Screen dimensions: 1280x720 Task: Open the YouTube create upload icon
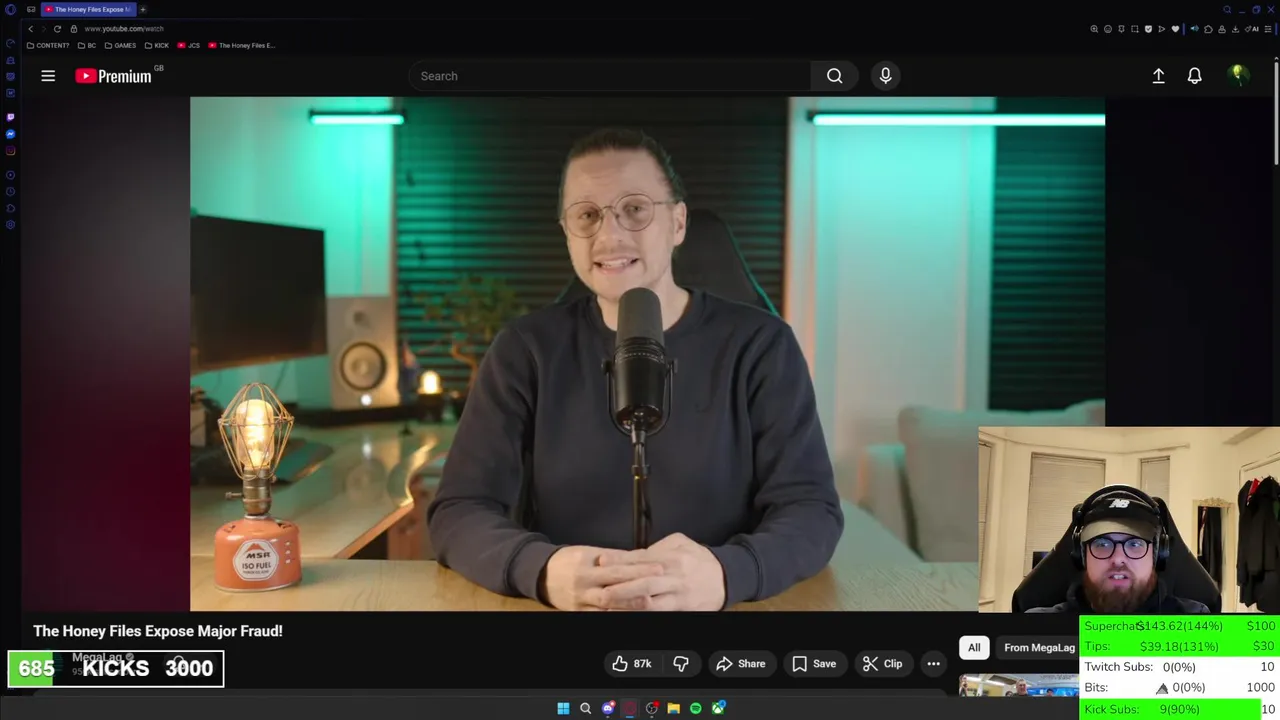[x=1158, y=76]
